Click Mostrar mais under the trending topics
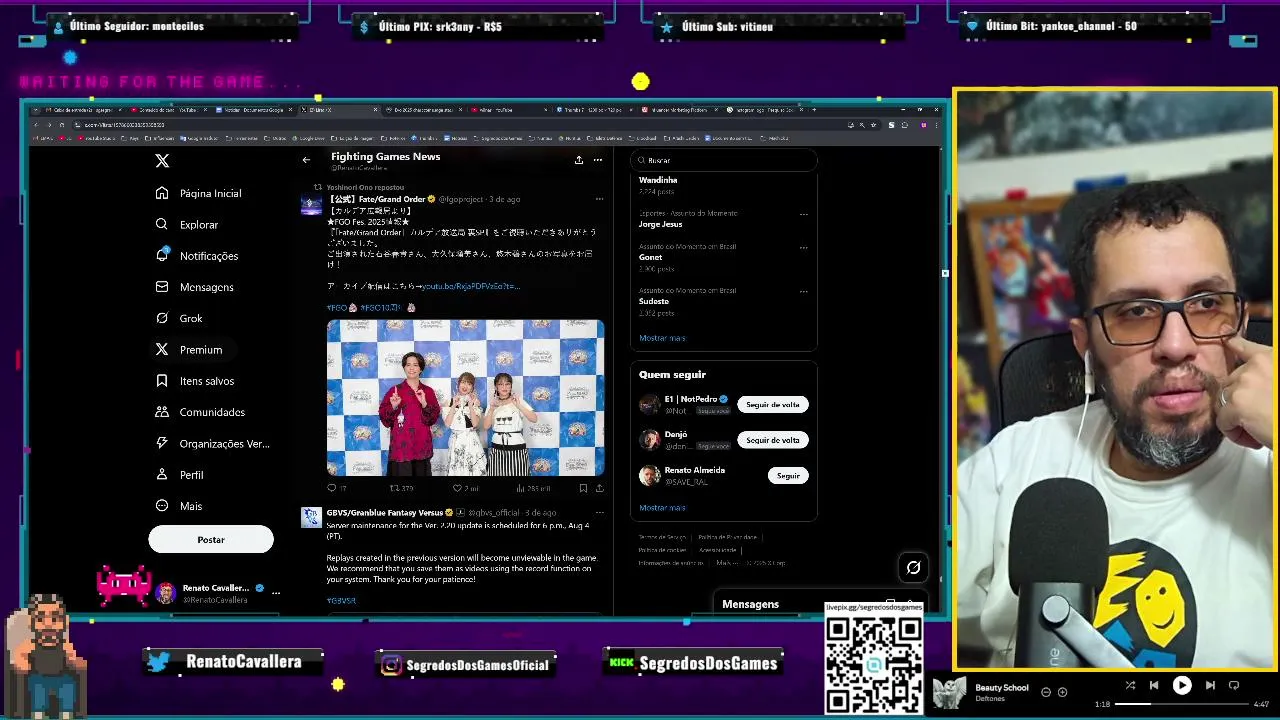1280x720 pixels. [x=662, y=338]
